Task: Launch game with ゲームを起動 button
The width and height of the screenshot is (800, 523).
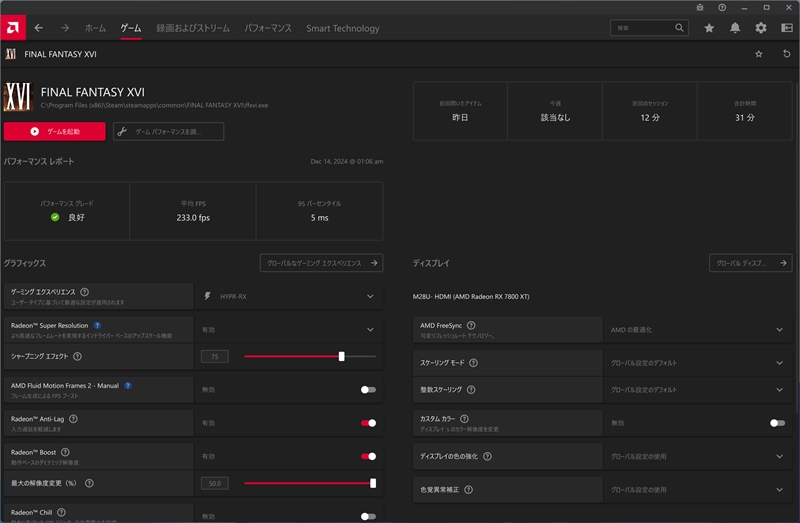Action: click(x=55, y=132)
